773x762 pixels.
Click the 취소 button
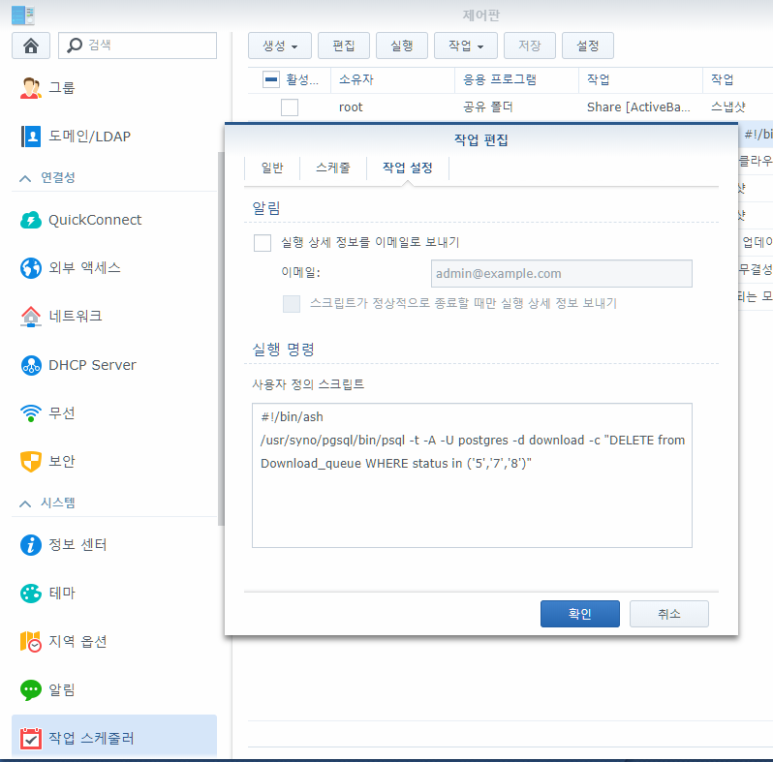coord(669,614)
